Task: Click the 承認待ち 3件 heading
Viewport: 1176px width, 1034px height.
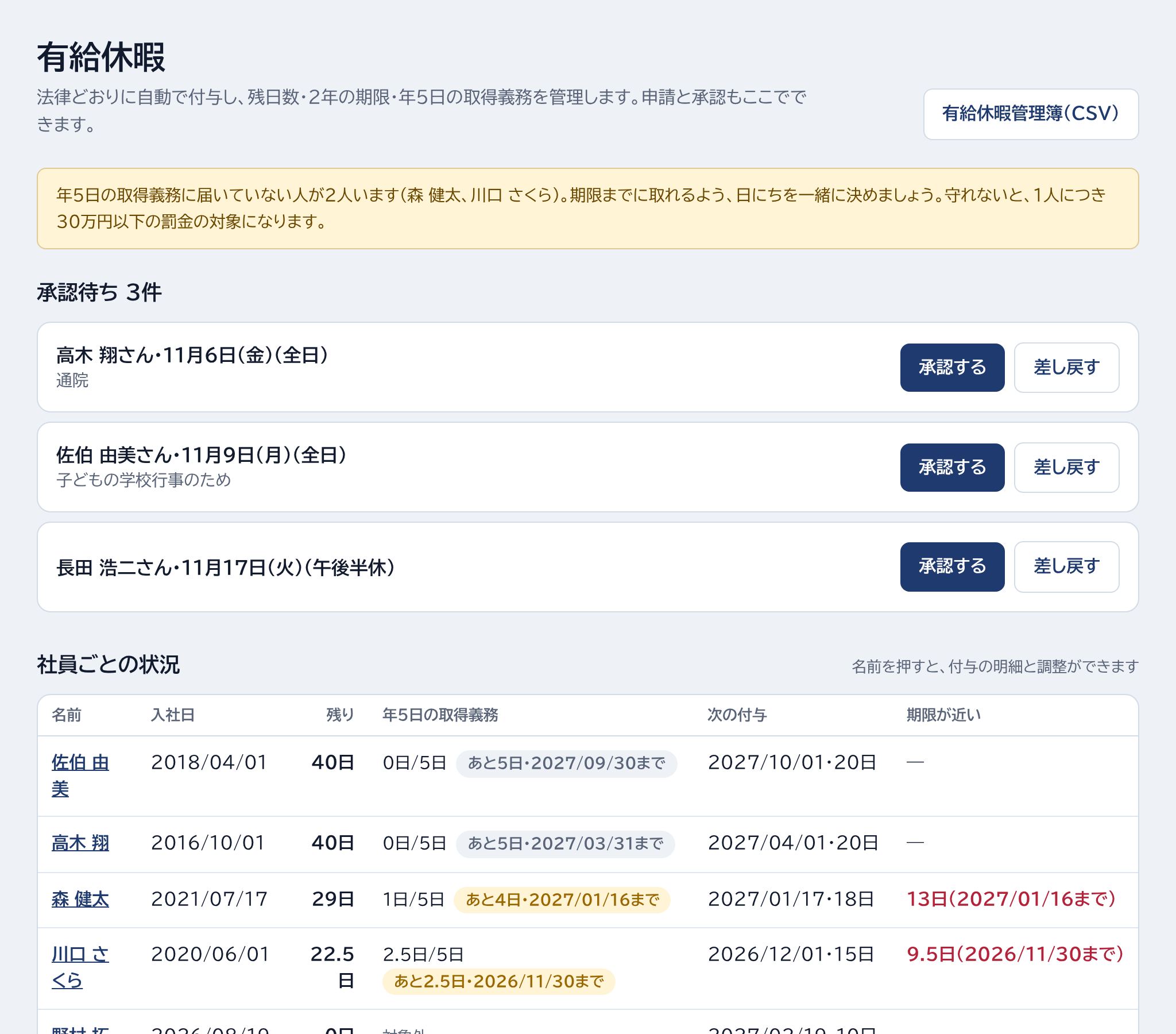Action: click(x=99, y=292)
